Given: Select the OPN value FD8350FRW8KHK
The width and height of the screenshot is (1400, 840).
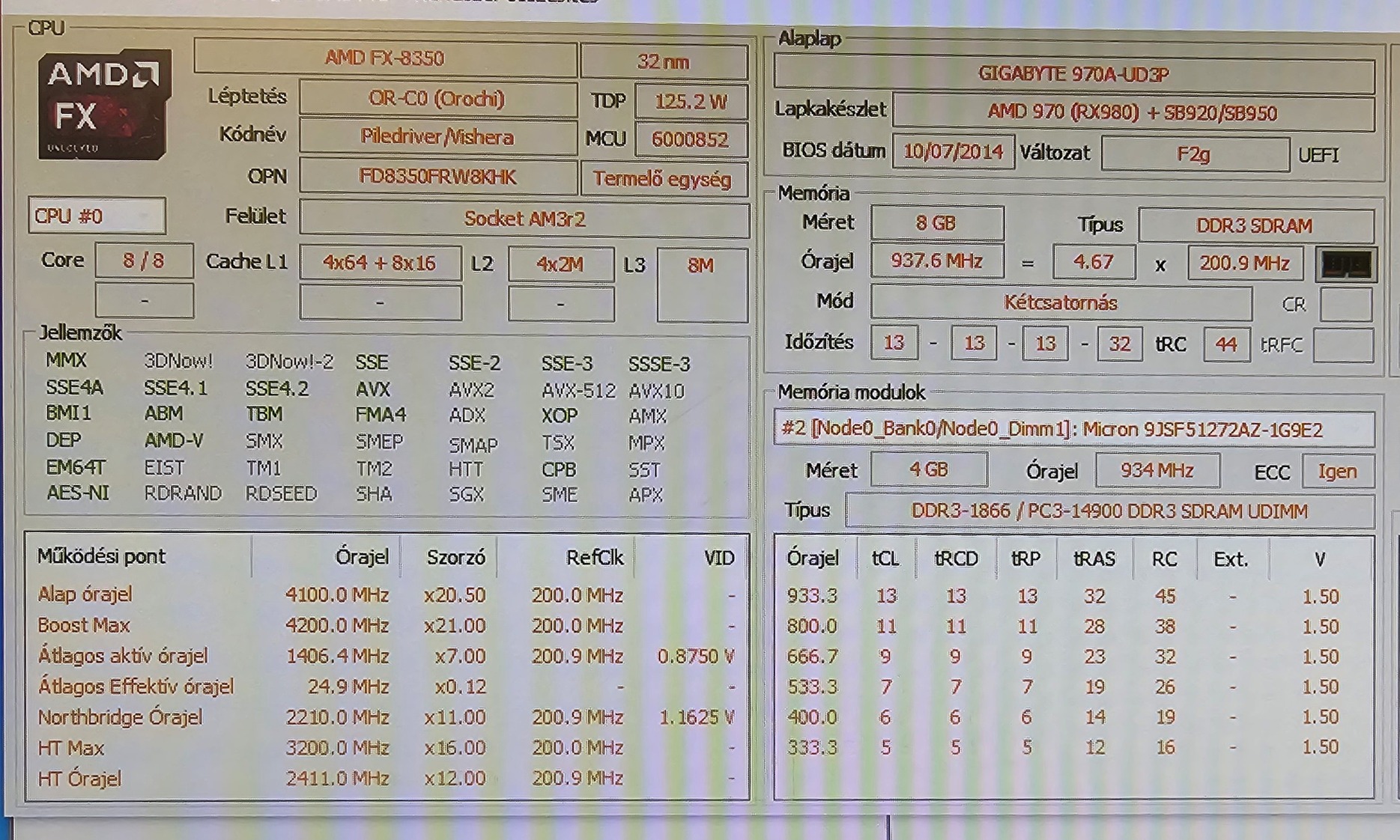Looking at the screenshot, I should [437, 177].
